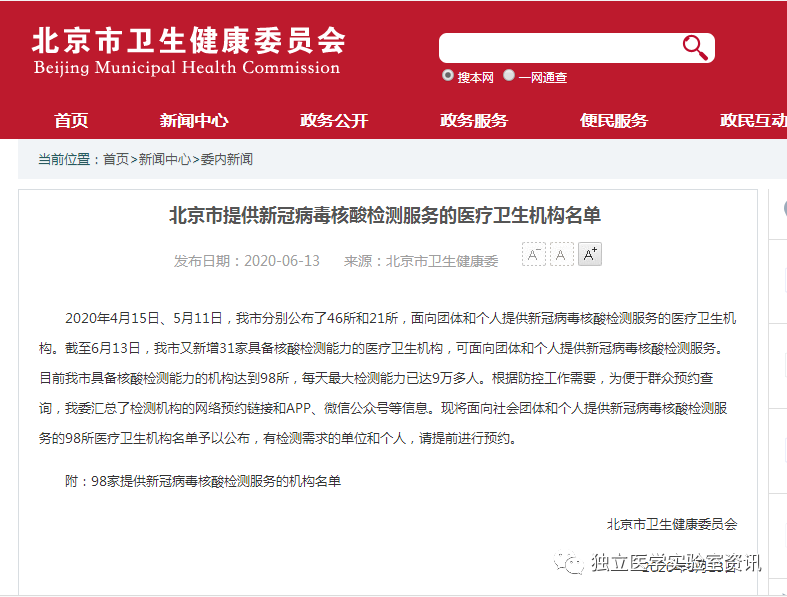Open the 附：98家提供新冠病毒核酸检测服务的机构名单 attachment link
Image resolution: width=787 pixels, height=597 pixels.
[203, 481]
